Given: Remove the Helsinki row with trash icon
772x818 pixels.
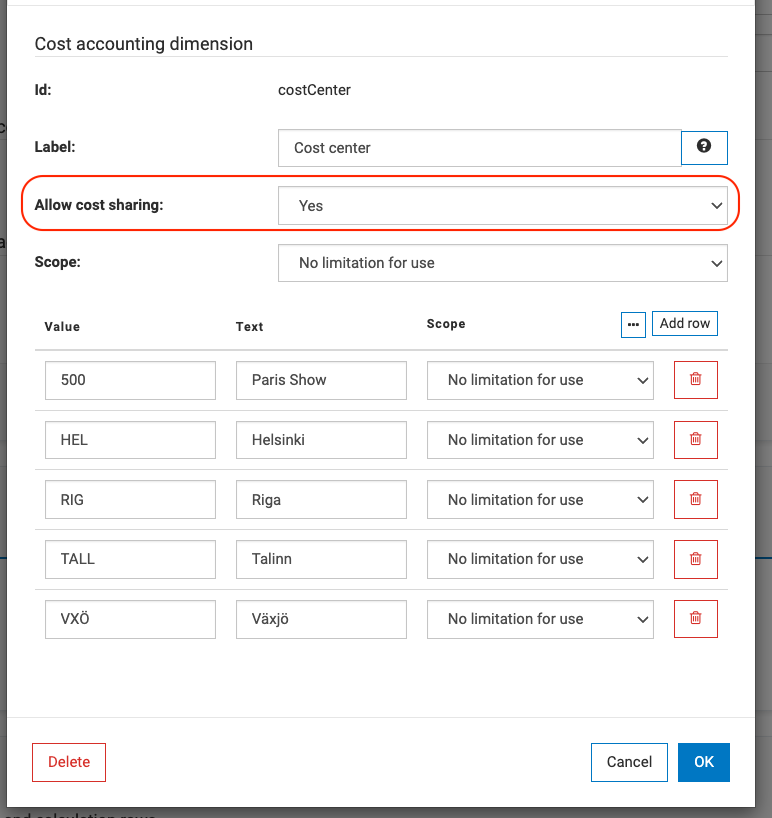Looking at the screenshot, I should (696, 440).
